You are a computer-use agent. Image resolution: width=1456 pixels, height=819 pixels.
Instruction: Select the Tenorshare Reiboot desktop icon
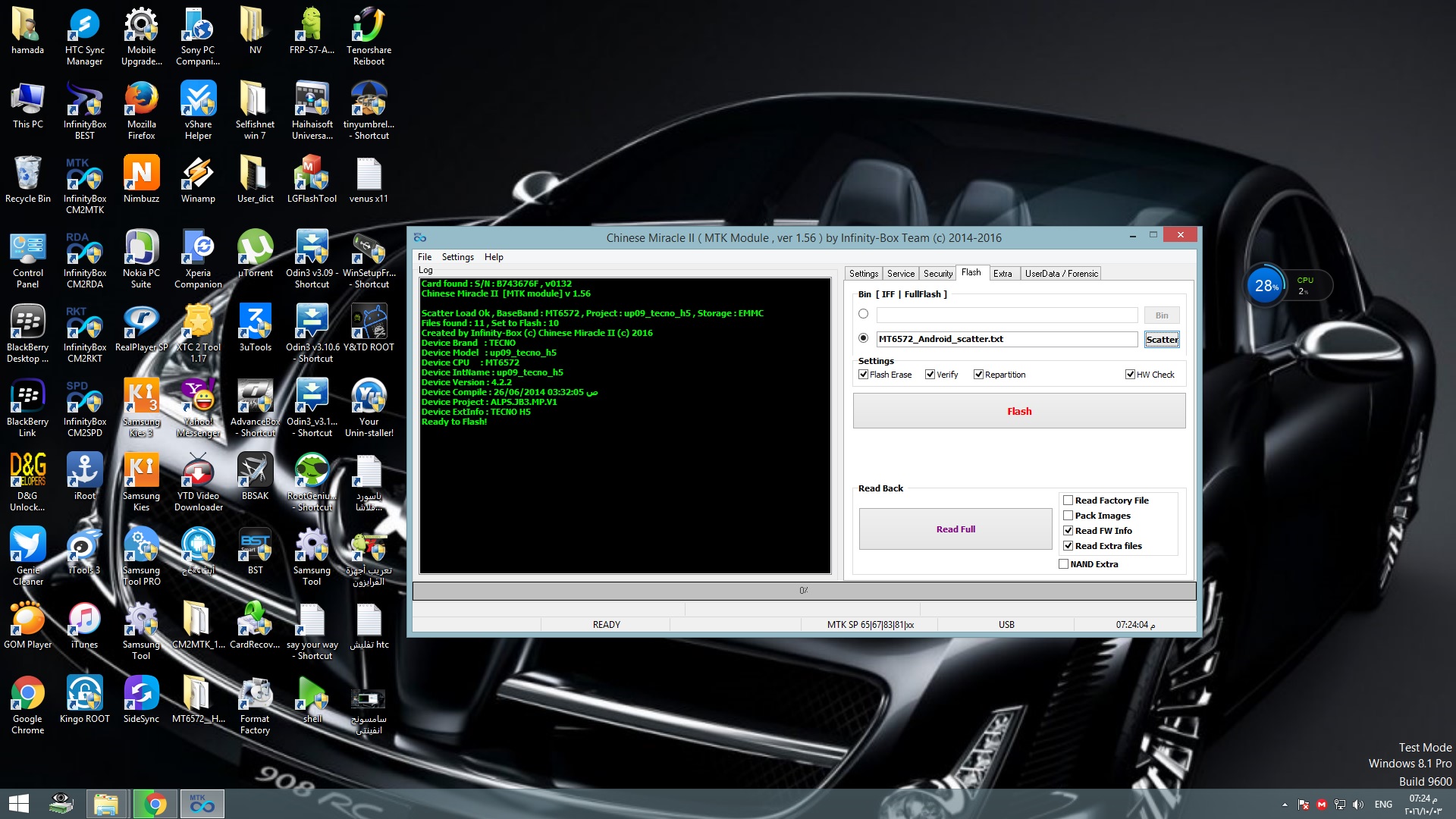click(369, 36)
